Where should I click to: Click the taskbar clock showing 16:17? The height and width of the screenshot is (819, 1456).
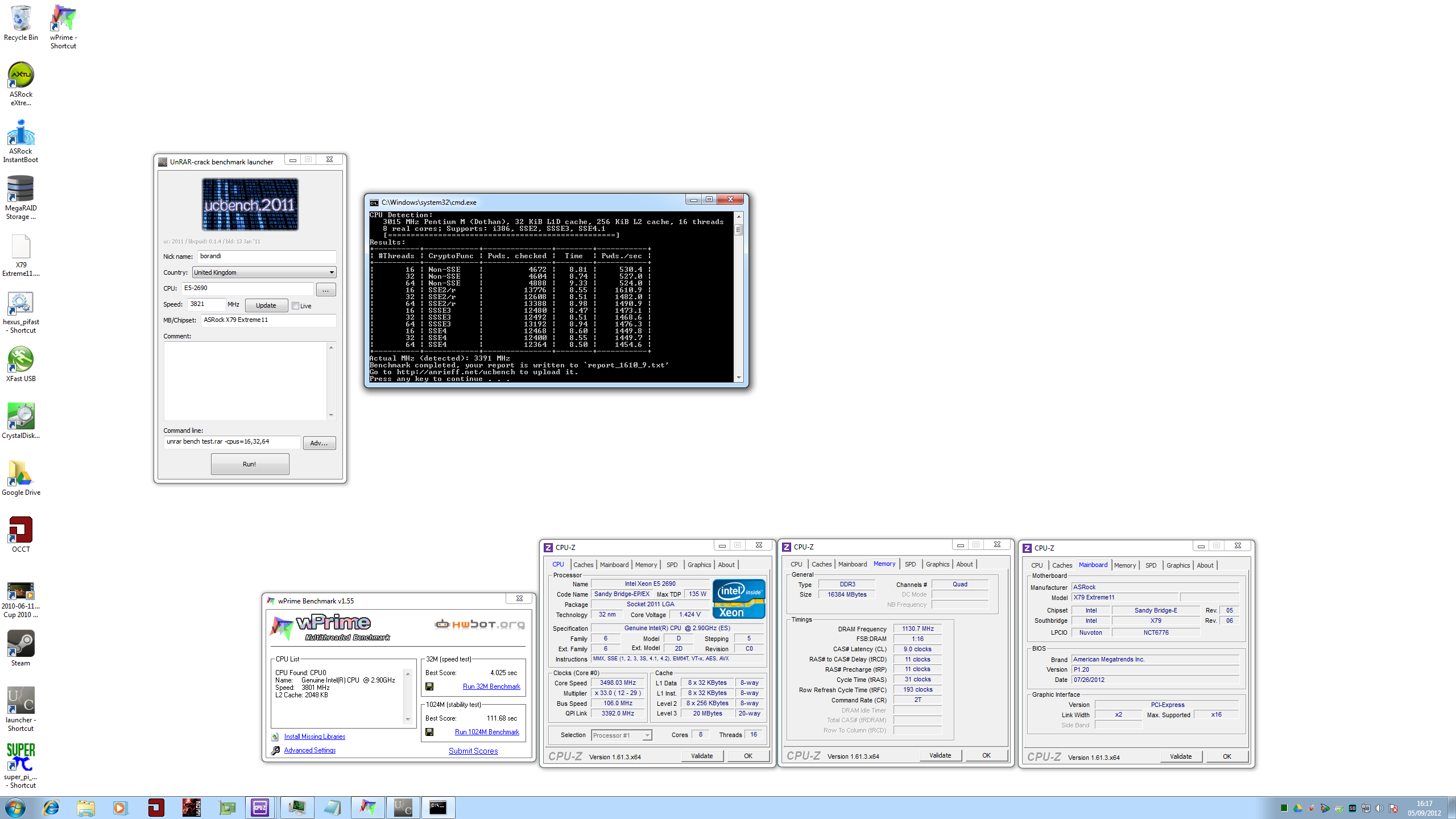pyautogui.click(x=1424, y=808)
